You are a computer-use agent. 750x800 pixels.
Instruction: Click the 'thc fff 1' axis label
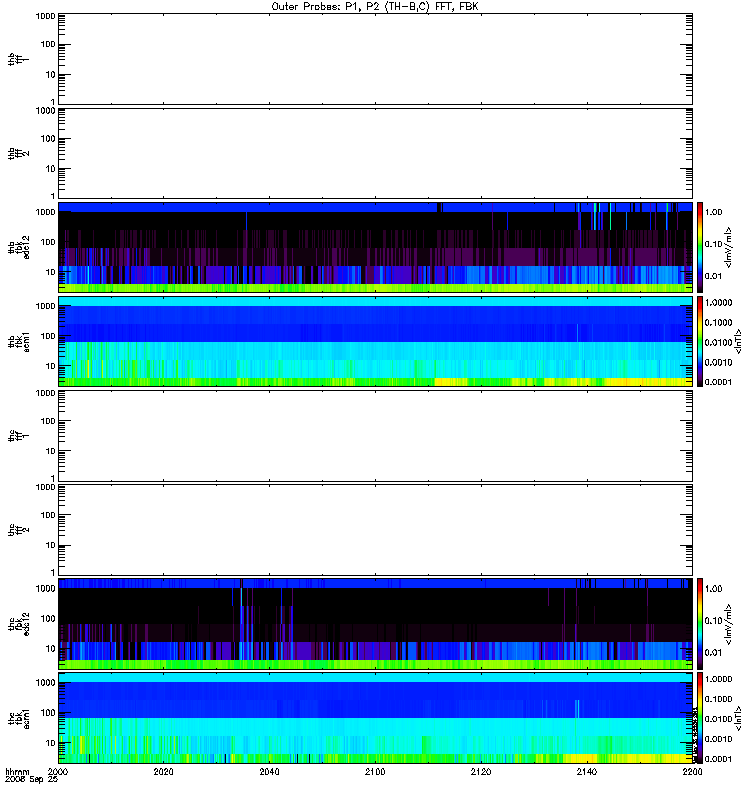pos(18,436)
